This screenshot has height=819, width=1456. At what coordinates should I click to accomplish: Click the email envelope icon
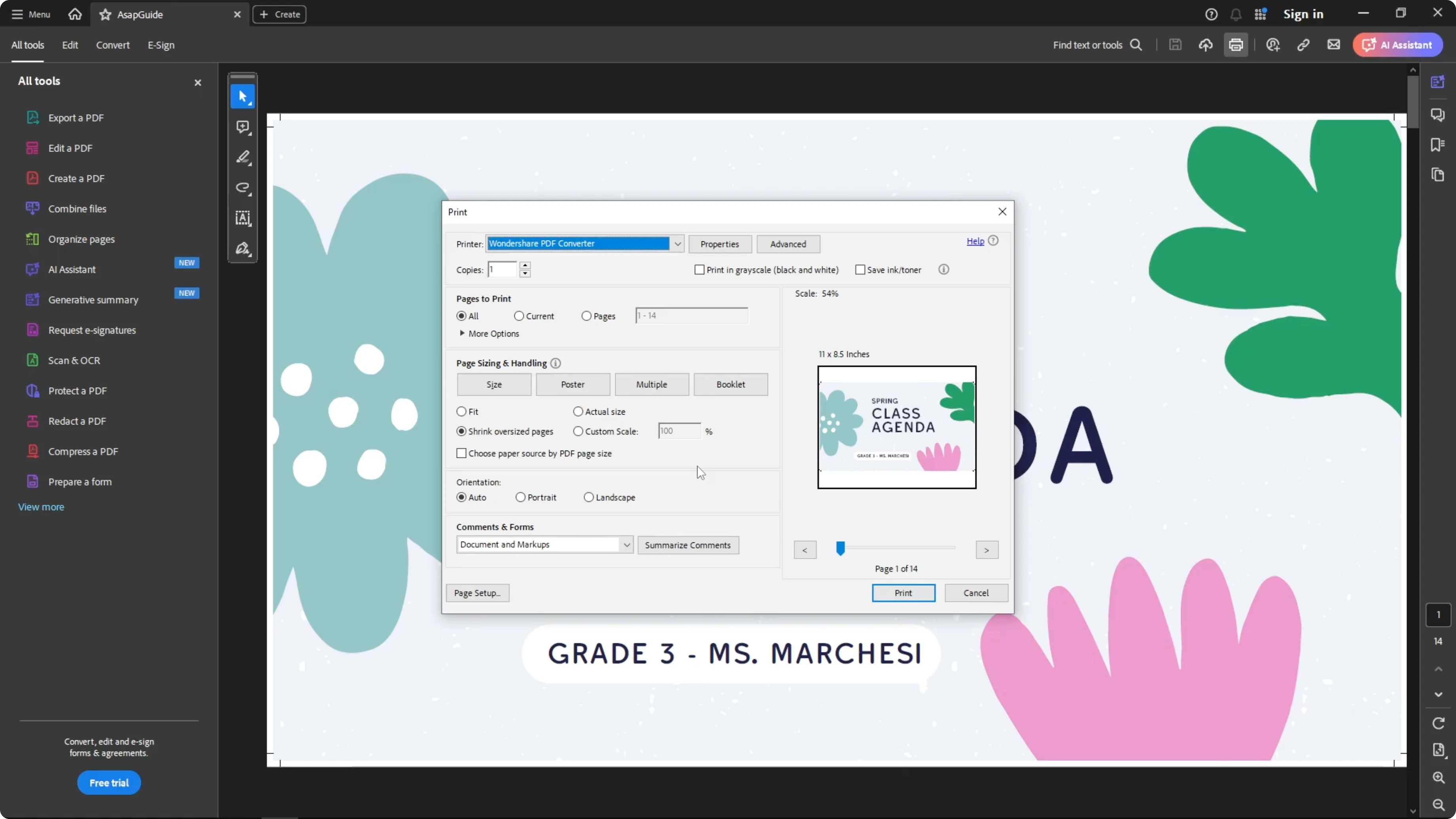point(1333,45)
